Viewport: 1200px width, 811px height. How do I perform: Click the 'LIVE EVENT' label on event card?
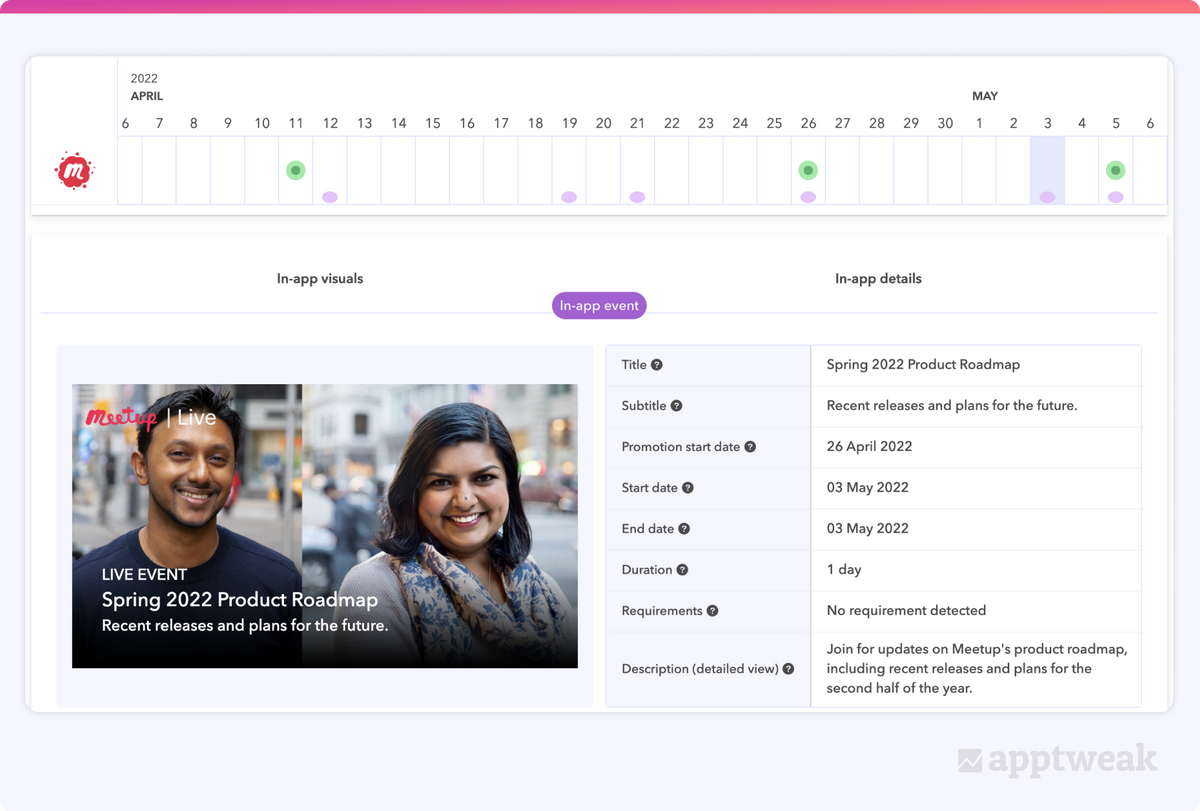pos(144,575)
